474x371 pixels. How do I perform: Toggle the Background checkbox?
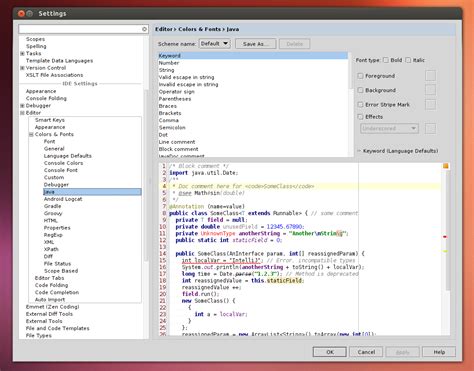[360, 90]
